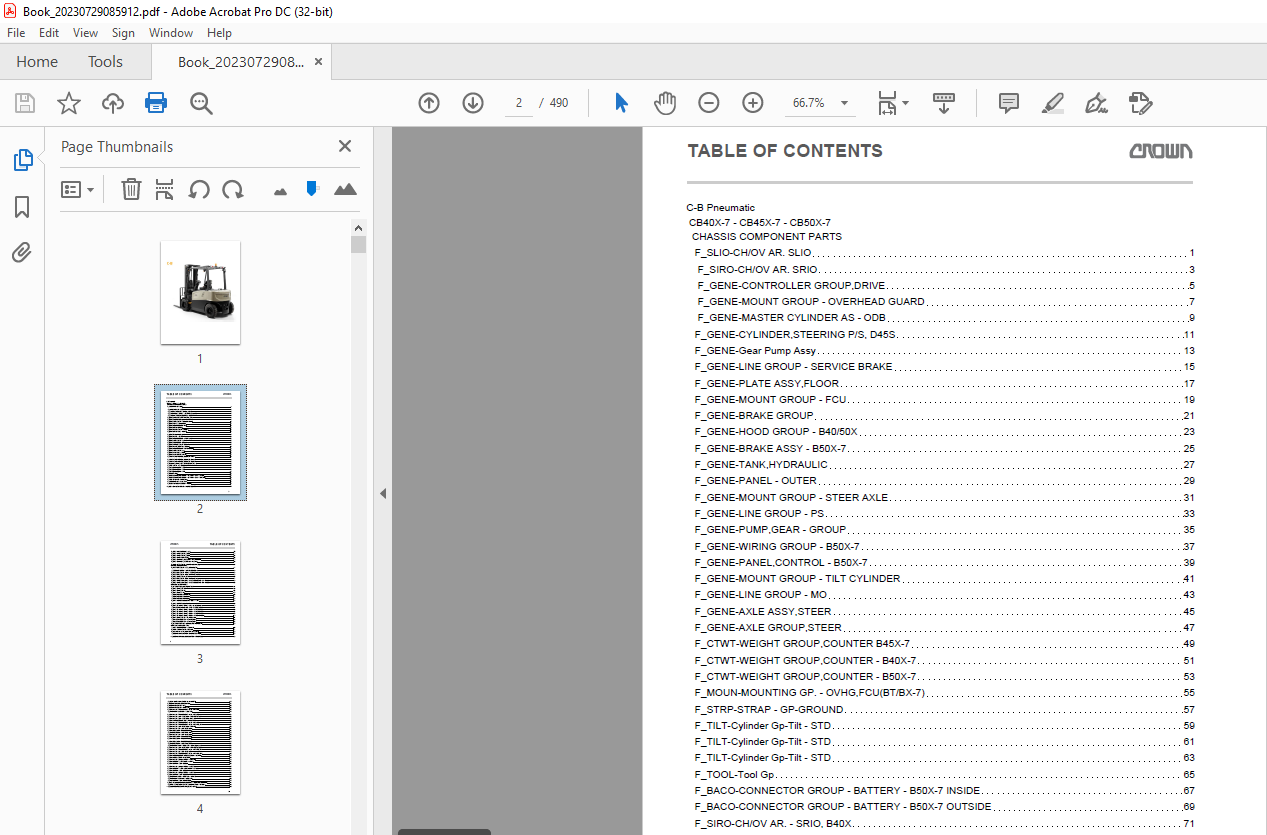The width and height of the screenshot is (1267, 835).
Task: Click the scroll up arrow in thumbnails panel
Action: 358,227
